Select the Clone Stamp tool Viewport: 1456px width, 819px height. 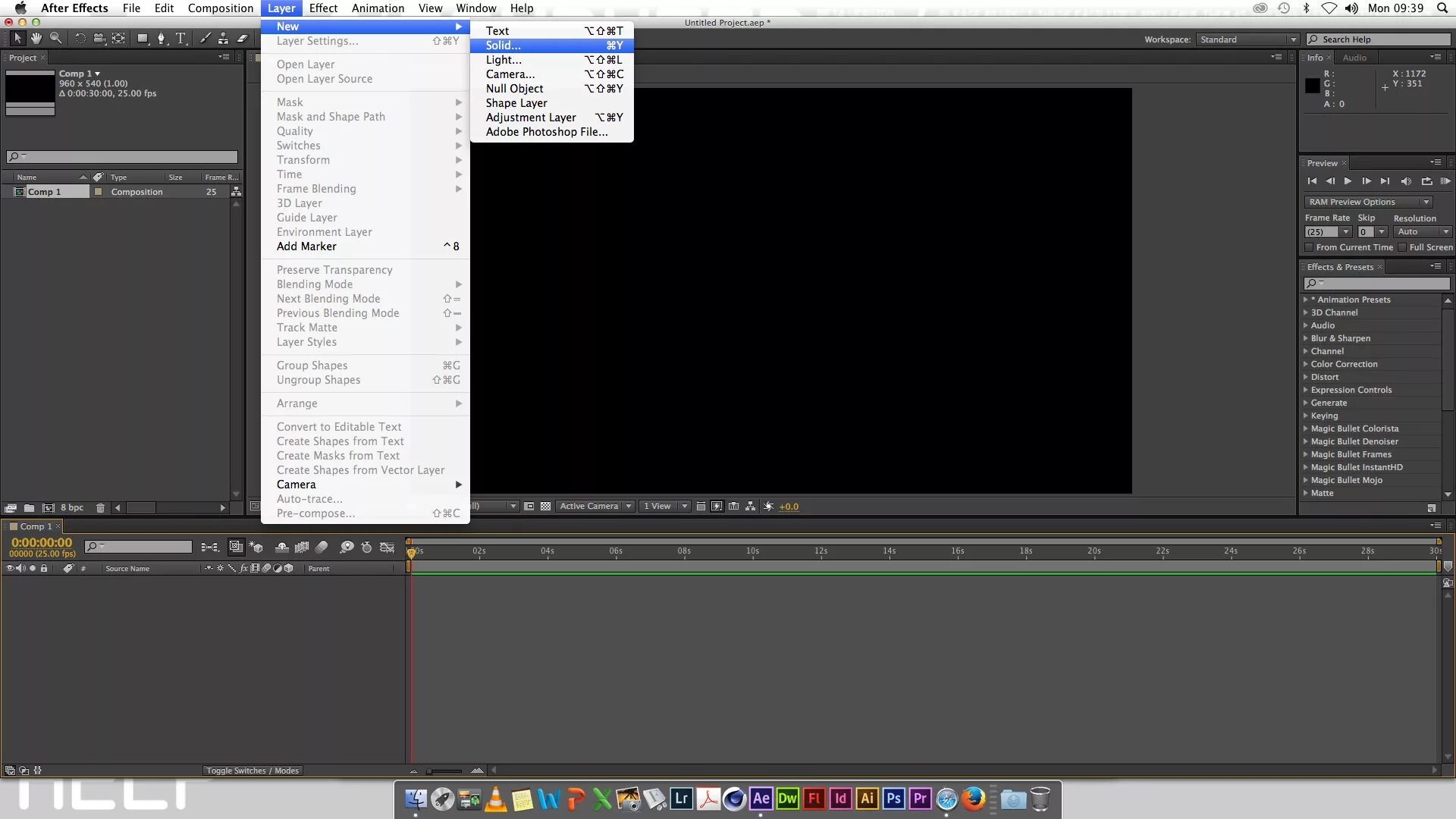point(223,38)
